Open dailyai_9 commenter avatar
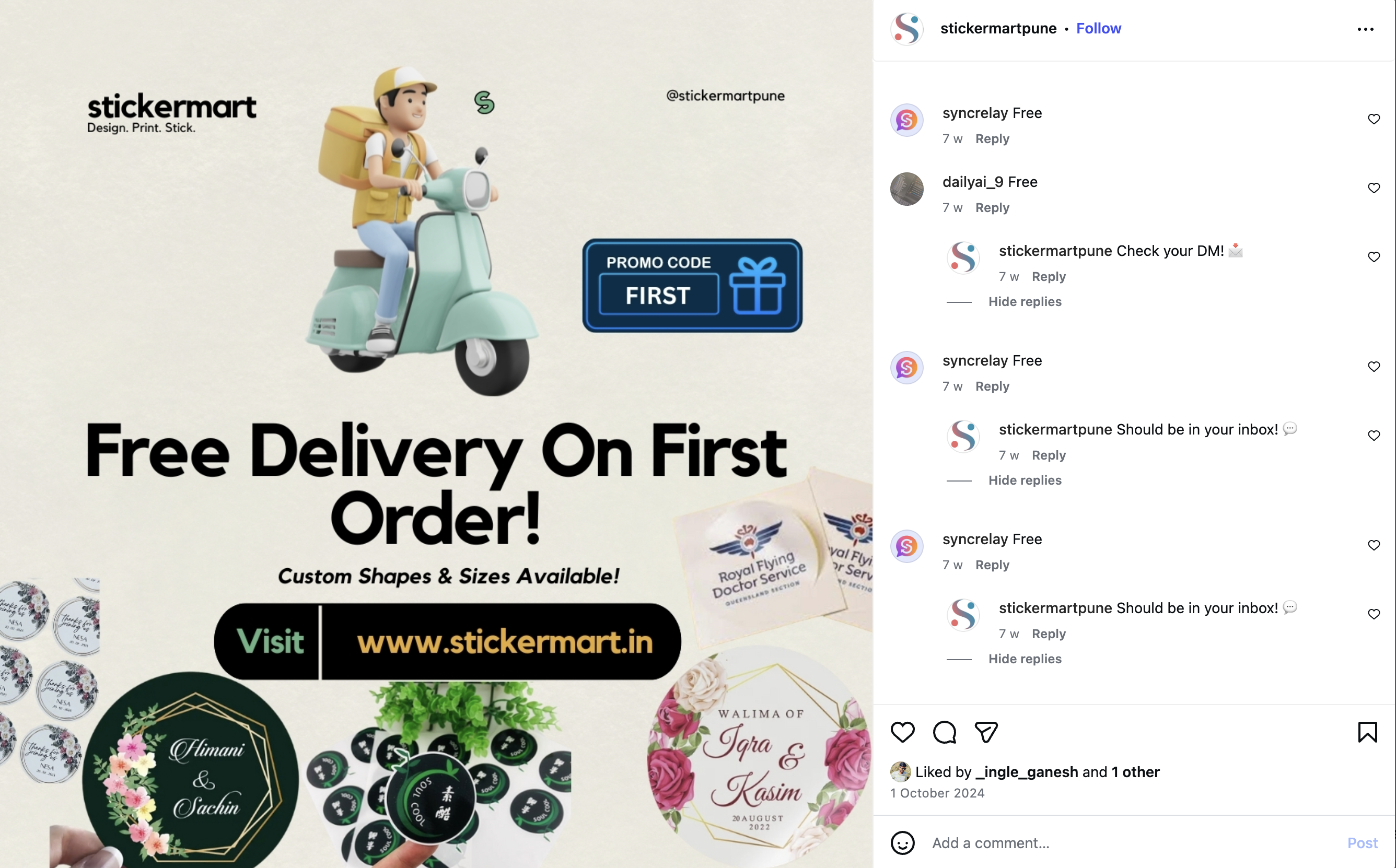 click(907, 189)
